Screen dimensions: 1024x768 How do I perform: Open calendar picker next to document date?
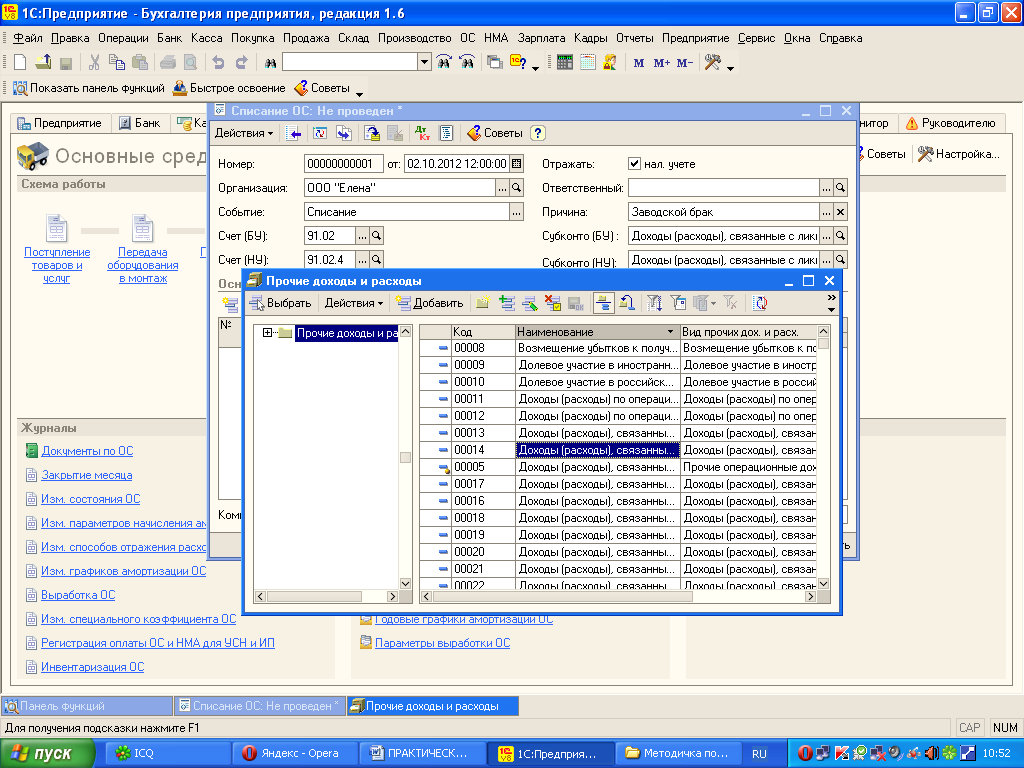517,164
